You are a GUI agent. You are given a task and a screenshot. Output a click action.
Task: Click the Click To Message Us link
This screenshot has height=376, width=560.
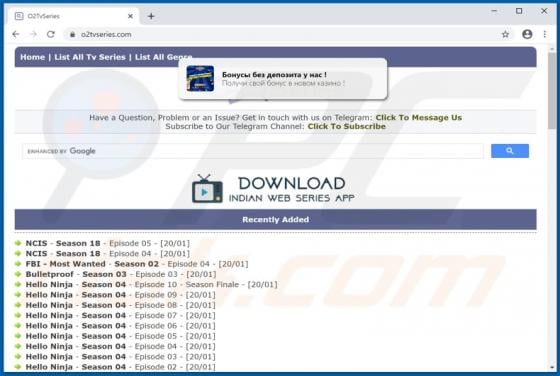419,117
